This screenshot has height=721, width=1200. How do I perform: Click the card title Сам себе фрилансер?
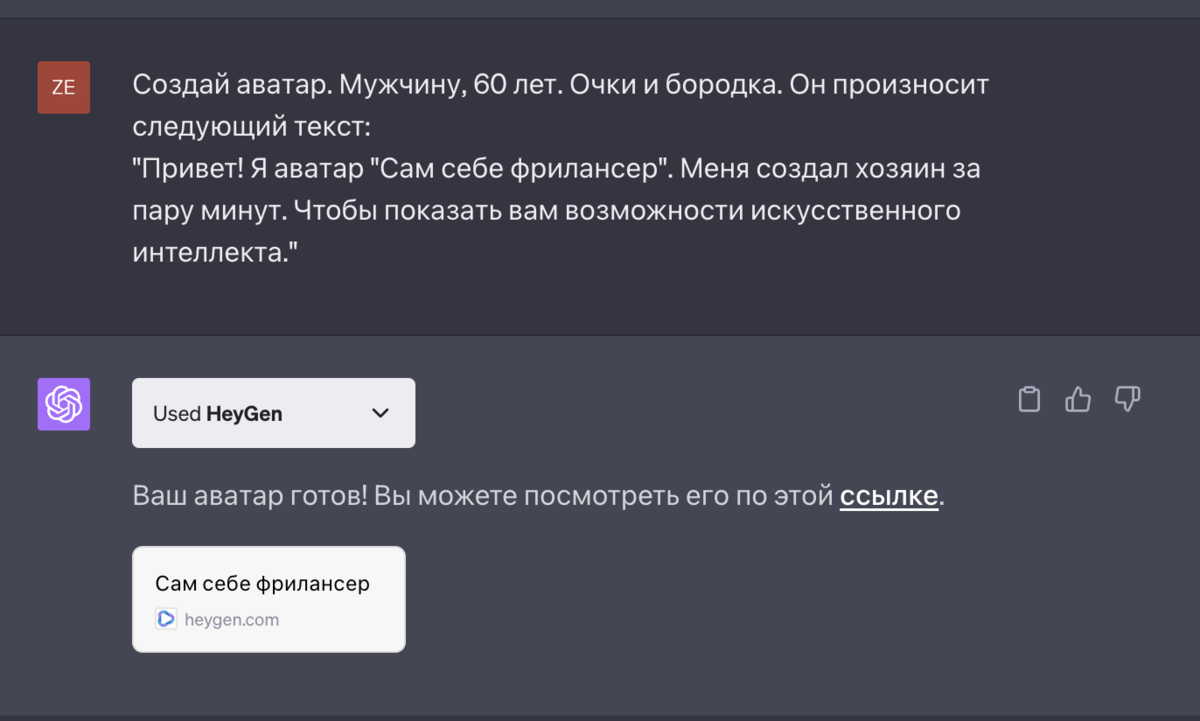click(262, 583)
